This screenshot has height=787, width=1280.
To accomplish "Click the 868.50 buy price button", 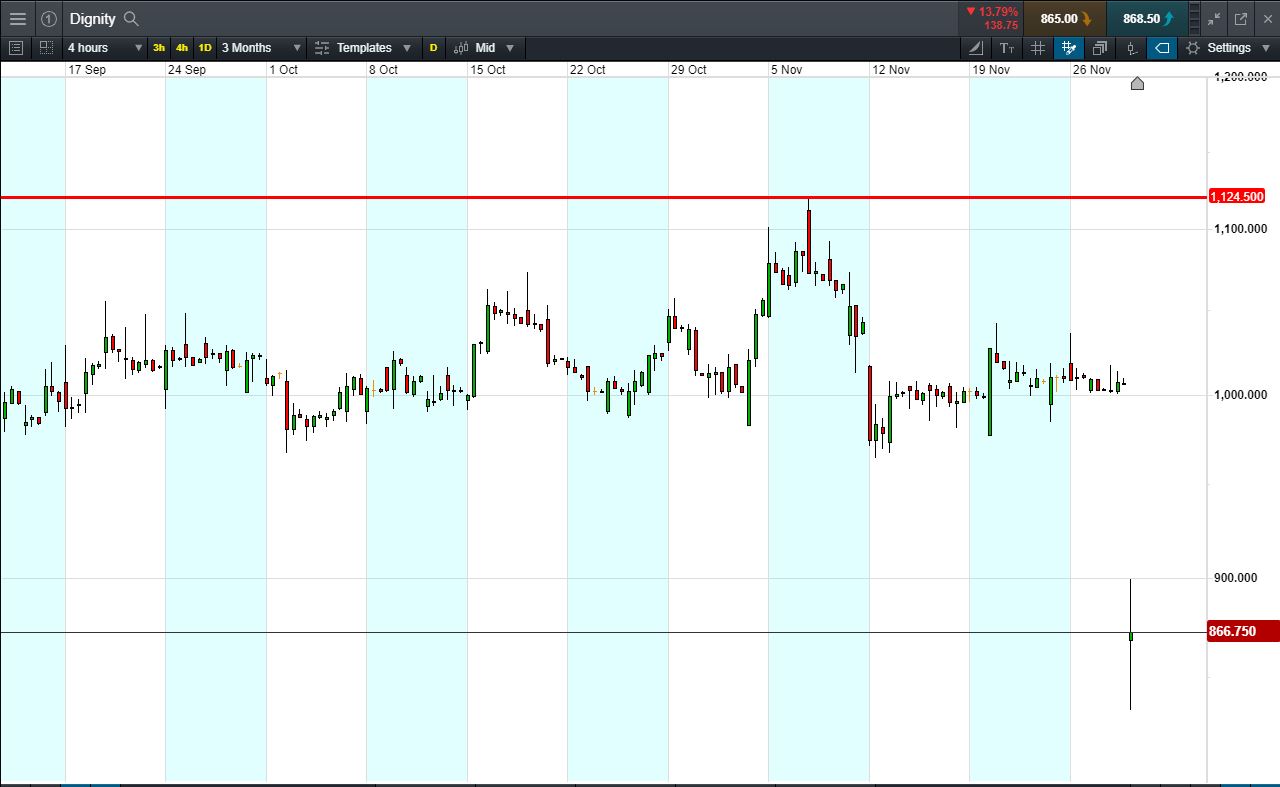I will (1147, 19).
